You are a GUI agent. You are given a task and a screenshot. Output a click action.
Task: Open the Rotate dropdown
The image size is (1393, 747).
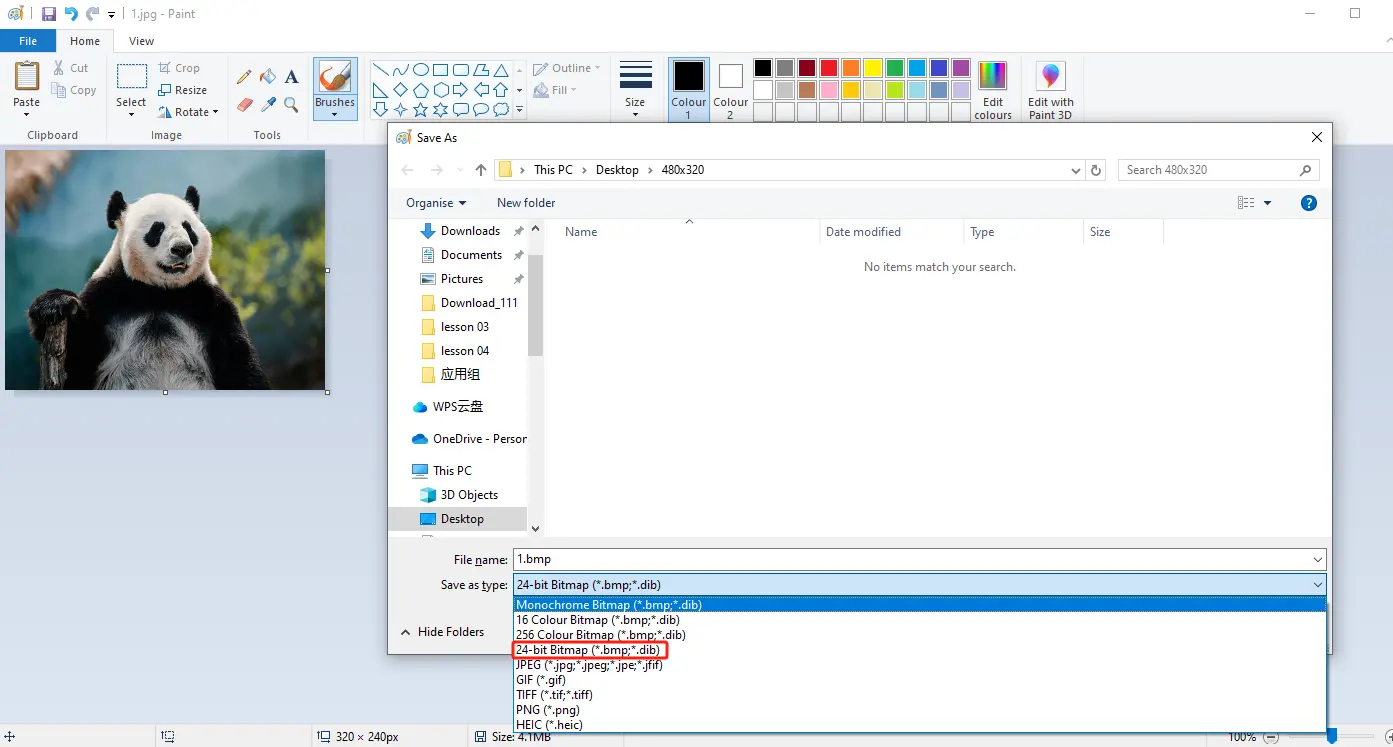click(188, 112)
